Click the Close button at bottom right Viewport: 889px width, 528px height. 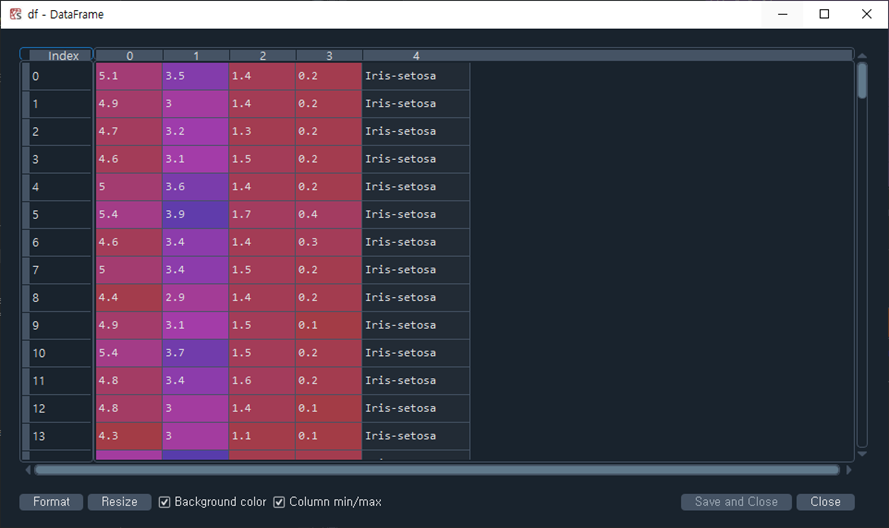[x=825, y=502]
